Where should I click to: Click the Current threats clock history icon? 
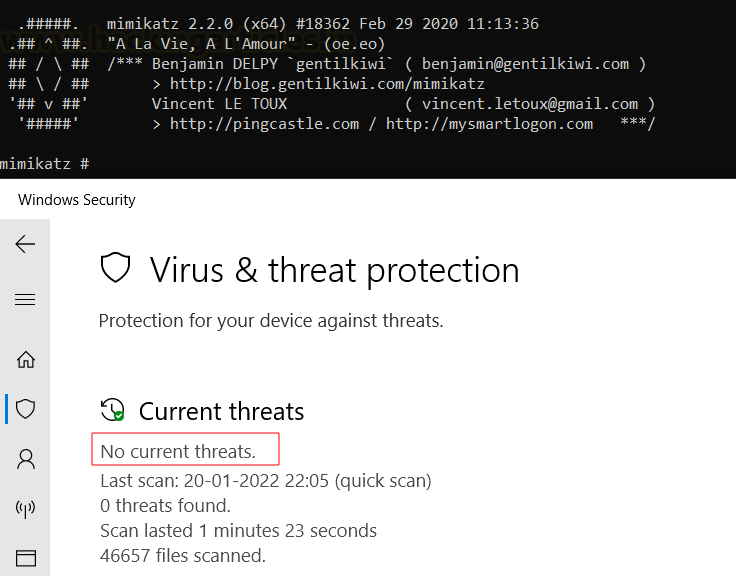[113, 410]
